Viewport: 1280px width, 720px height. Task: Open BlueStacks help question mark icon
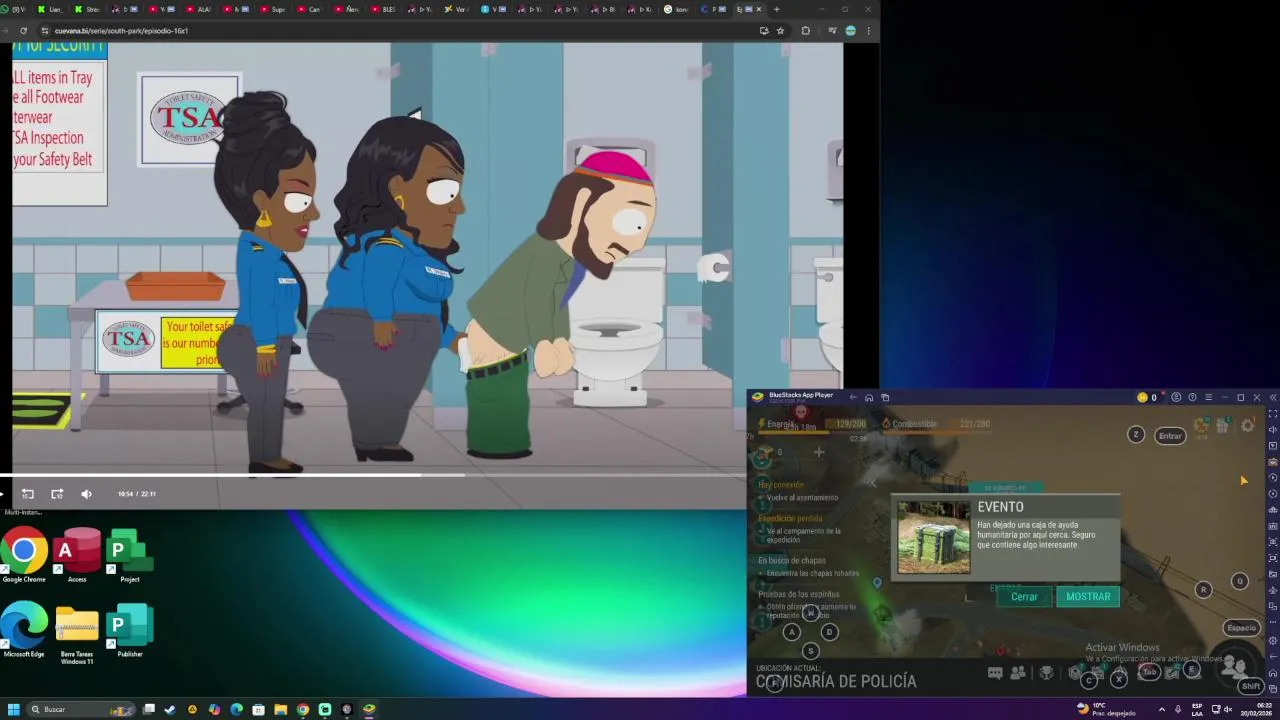(1192, 398)
